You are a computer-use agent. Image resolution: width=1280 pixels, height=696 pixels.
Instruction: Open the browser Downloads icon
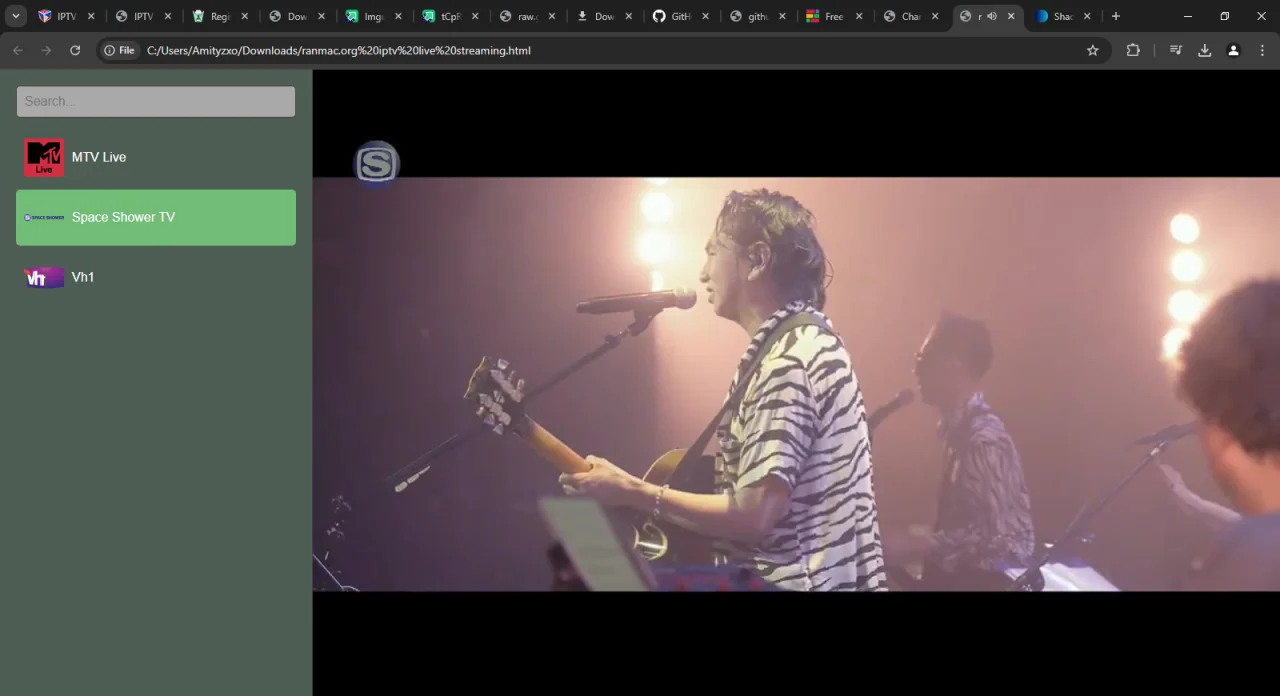pos(1205,50)
